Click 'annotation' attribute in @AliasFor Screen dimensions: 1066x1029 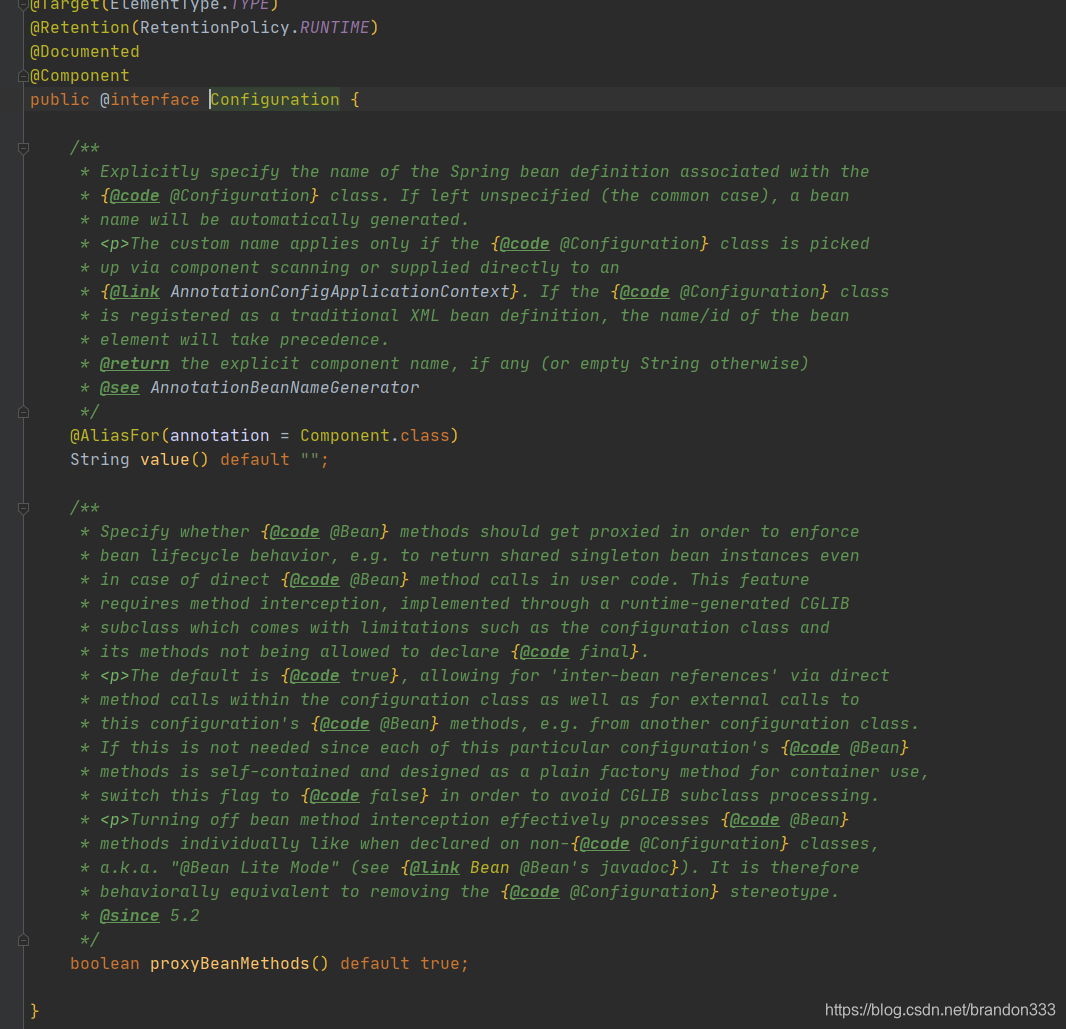[x=220, y=436]
